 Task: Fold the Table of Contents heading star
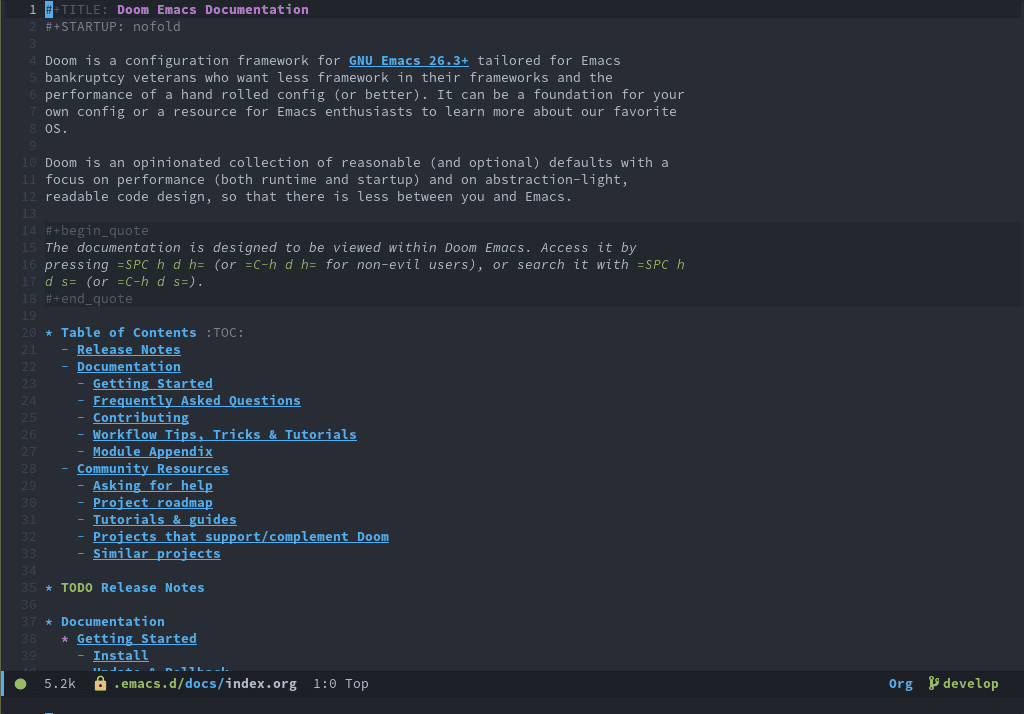(x=49, y=333)
